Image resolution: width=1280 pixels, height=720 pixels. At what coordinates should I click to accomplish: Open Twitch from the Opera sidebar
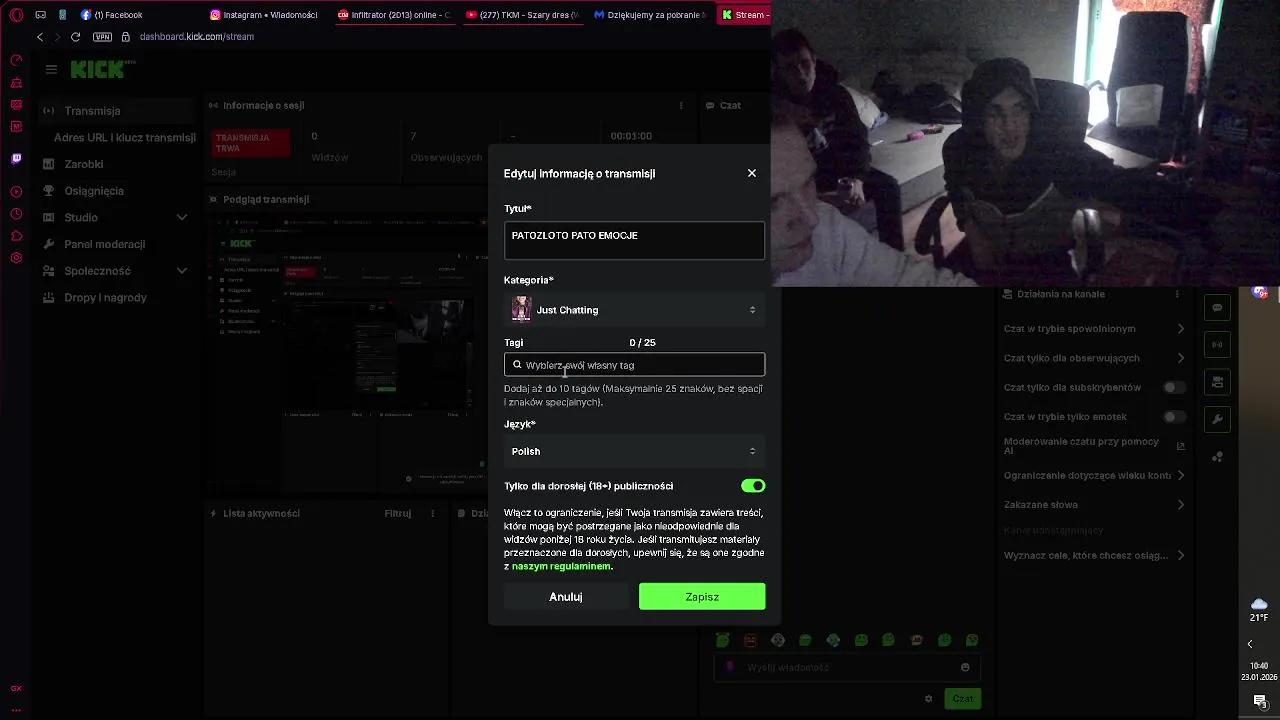[x=16, y=159]
